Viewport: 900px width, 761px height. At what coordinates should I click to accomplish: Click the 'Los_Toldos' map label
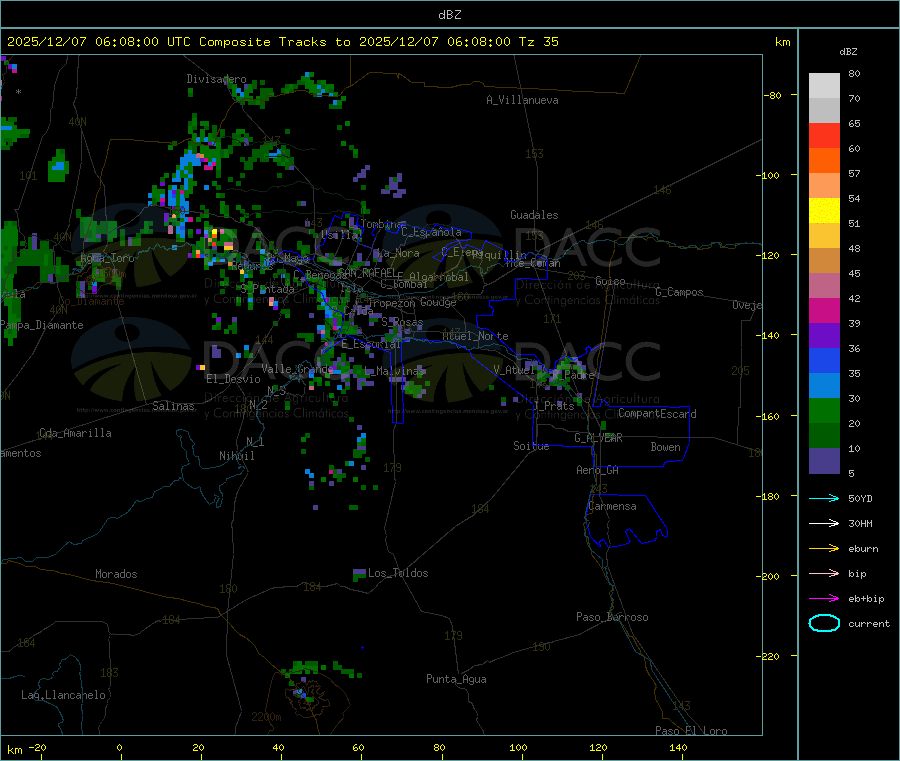click(398, 573)
